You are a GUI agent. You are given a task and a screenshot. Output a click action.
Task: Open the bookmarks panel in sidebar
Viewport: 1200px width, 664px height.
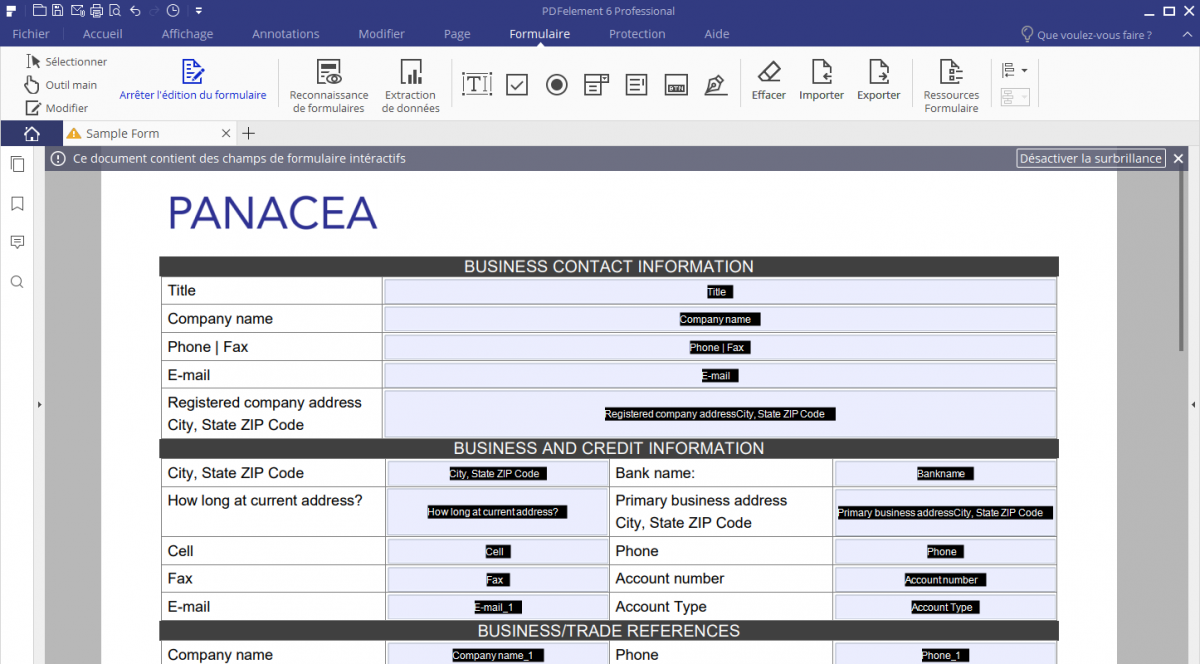coord(17,204)
